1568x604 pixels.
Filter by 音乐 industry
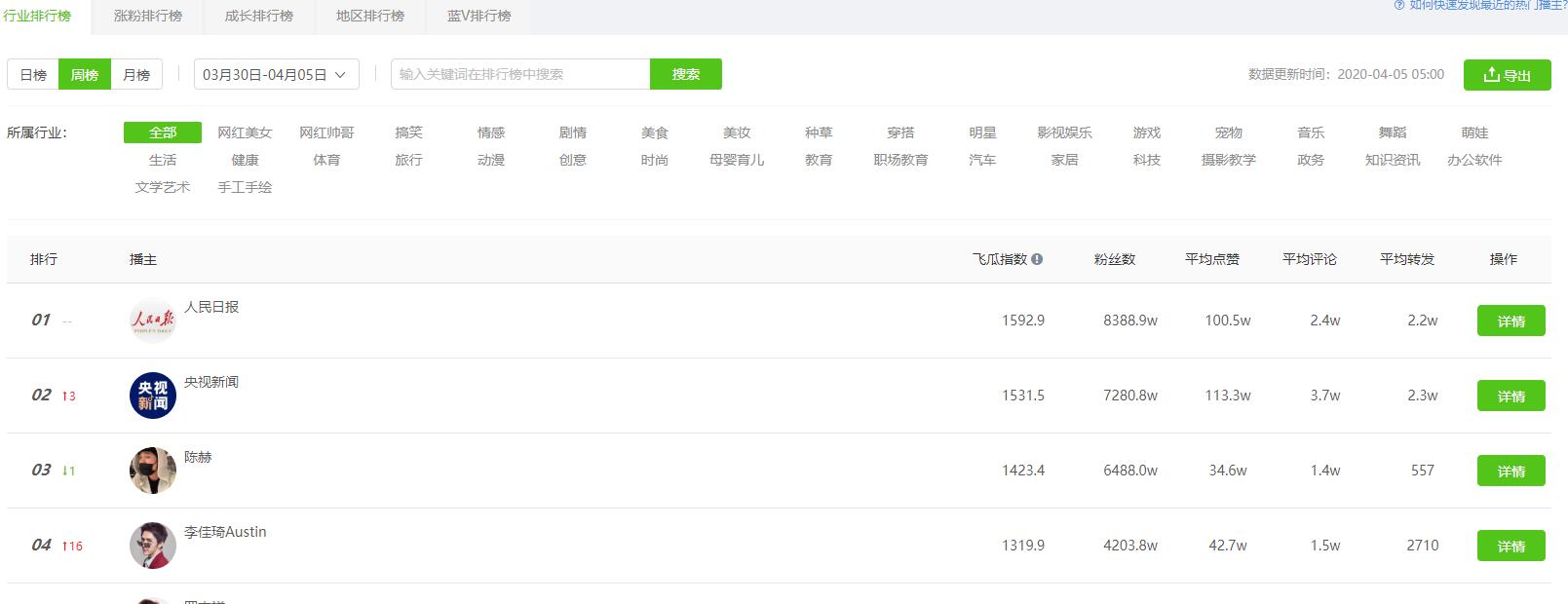pyautogui.click(x=1311, y=132)
